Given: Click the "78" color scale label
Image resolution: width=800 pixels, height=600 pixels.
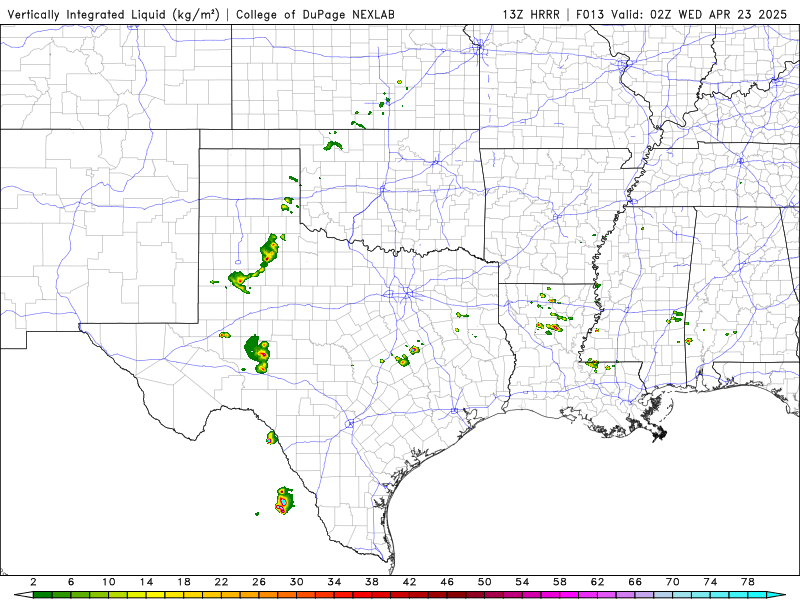Looking at the screenshot, I should point(748,582).
